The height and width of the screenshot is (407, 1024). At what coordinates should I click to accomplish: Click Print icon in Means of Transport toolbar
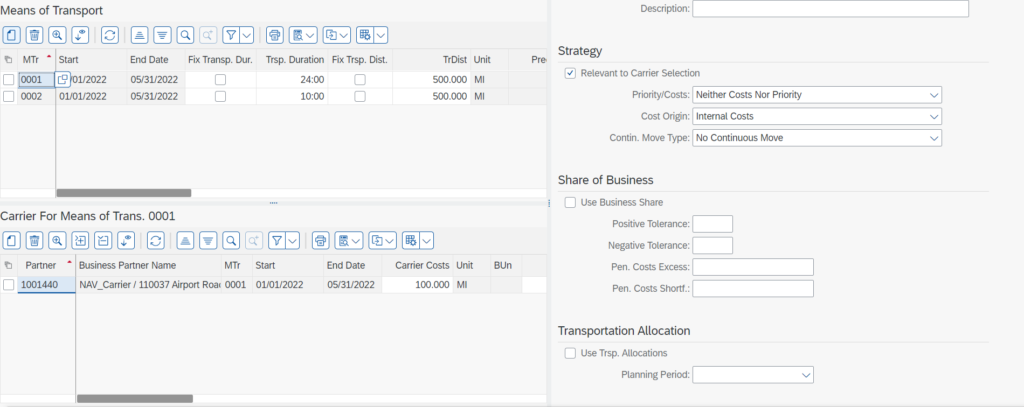[x=275, y=34]
